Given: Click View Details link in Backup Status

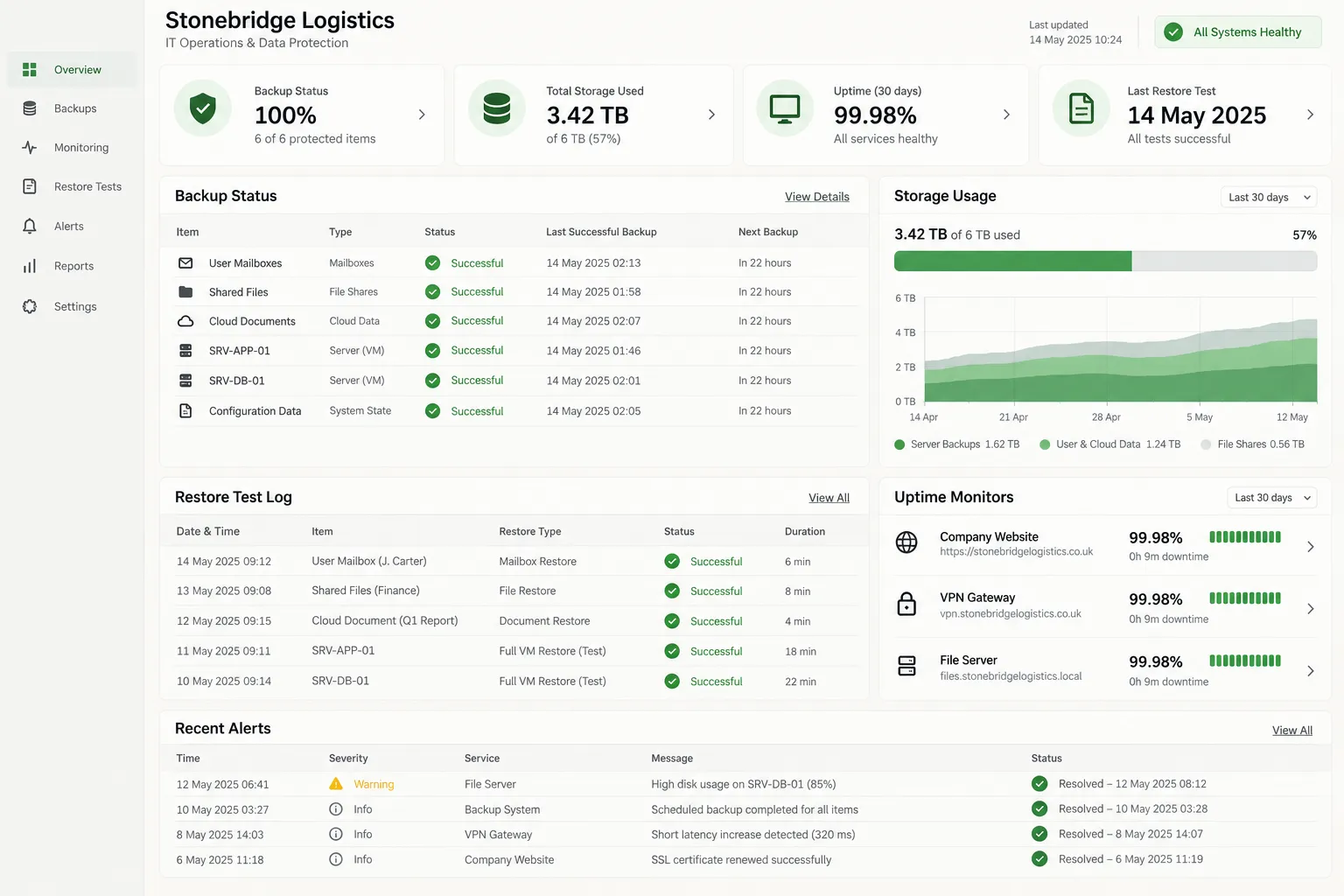Looking at the screenshot, I should click(x=817, y=197).
